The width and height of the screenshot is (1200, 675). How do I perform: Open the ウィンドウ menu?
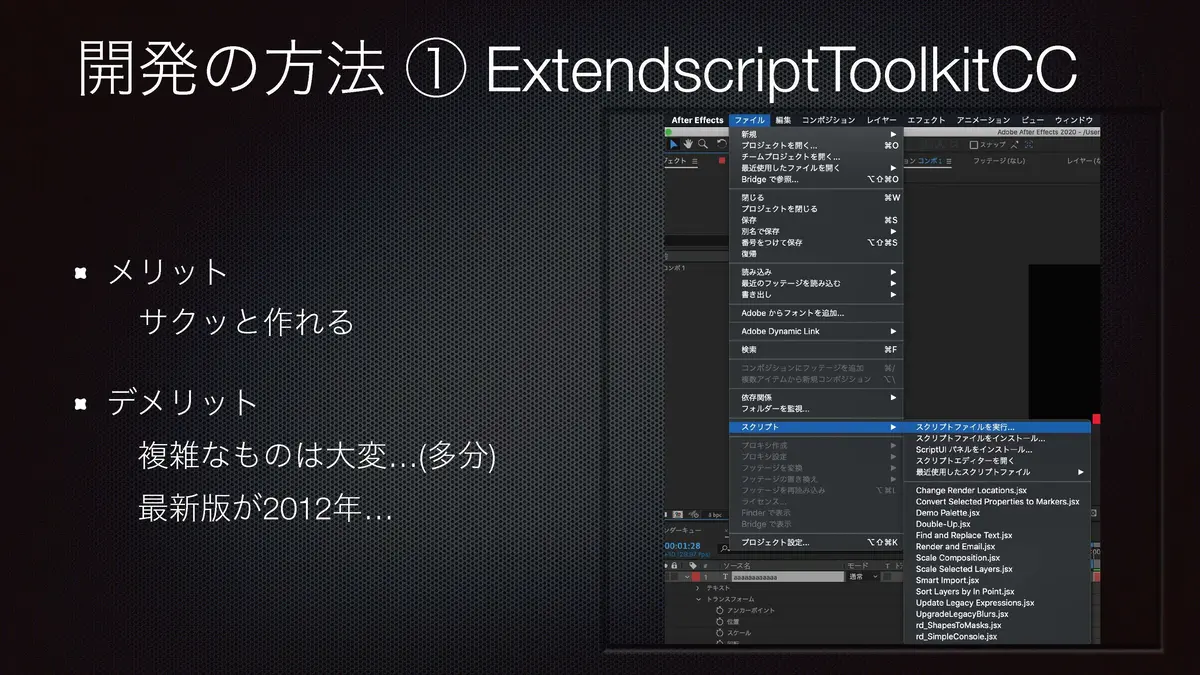point(1074,120)
